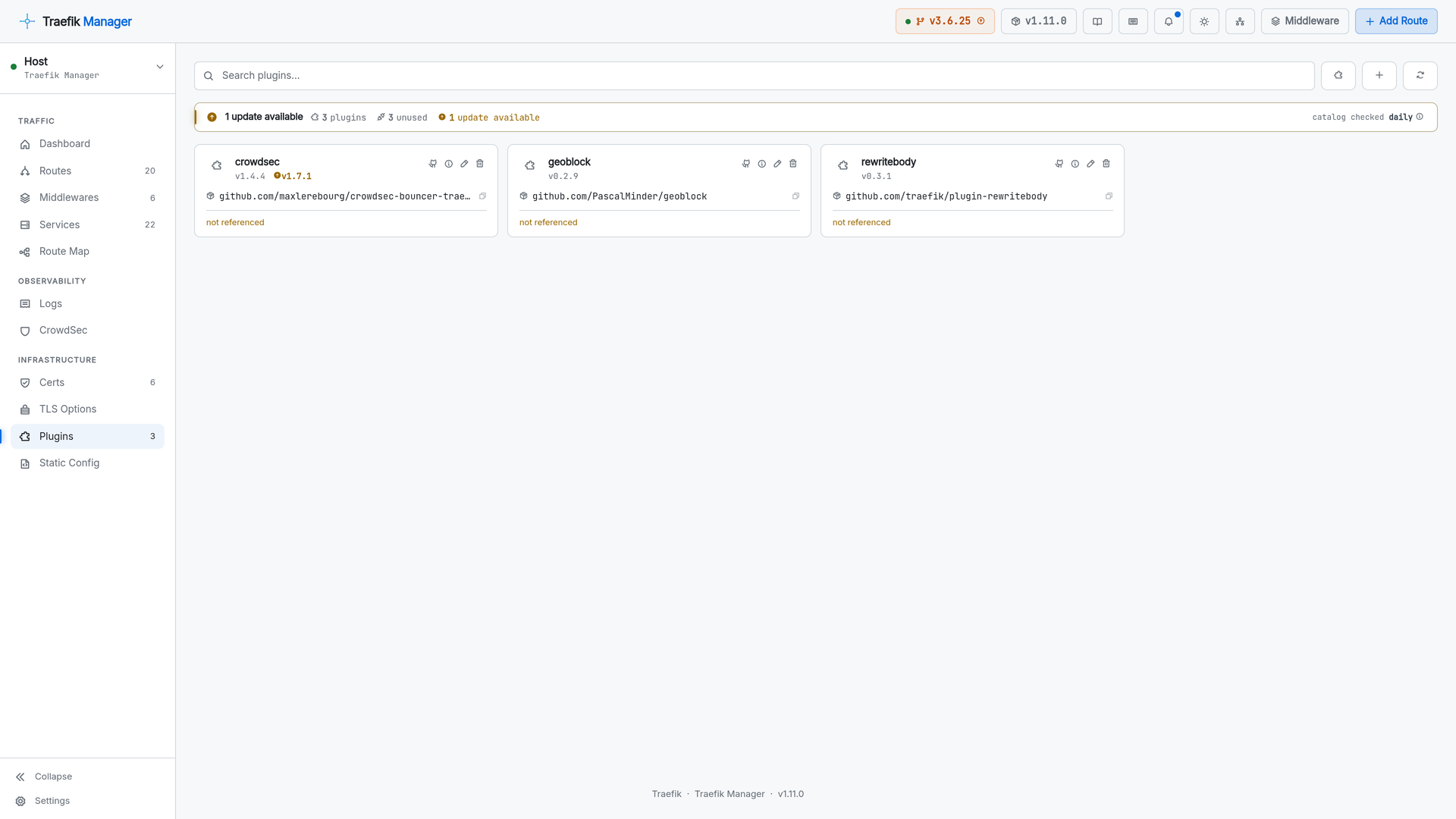This screenshot has width=1456, height=819.
Task: Open the network topology icon in the header
Action: [x=1240, y=21]
